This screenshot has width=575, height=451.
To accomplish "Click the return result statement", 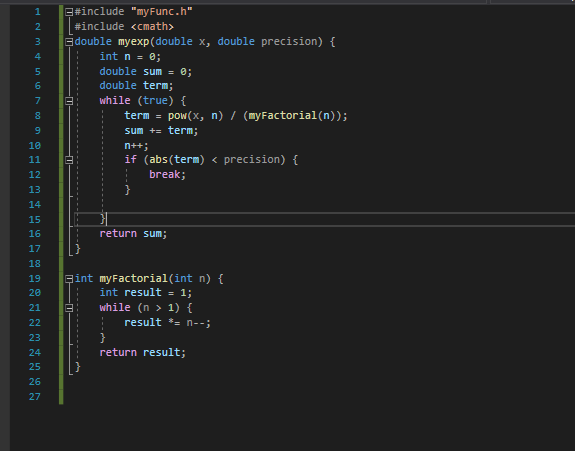I will coord(143,352).
